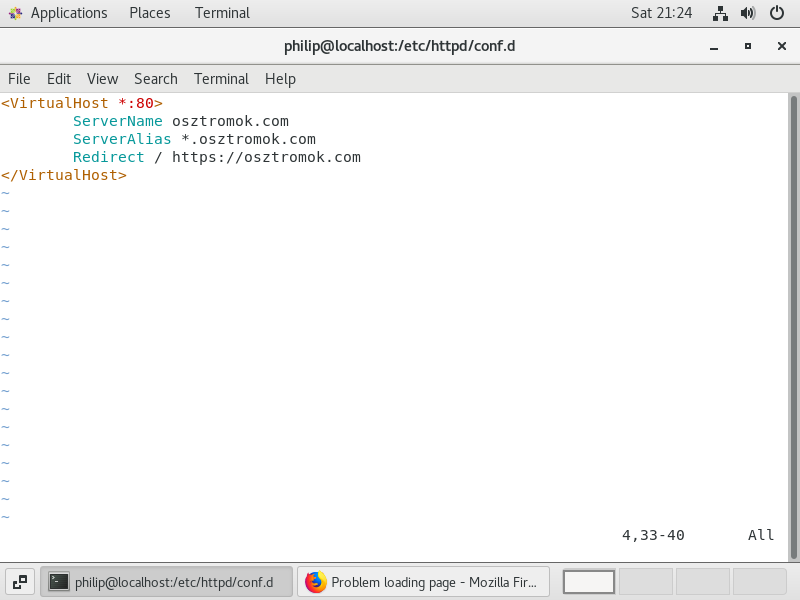This screenshot has height=600, width=800.
Task: Select the third workspace in the switcher
Action: [703, 582]
